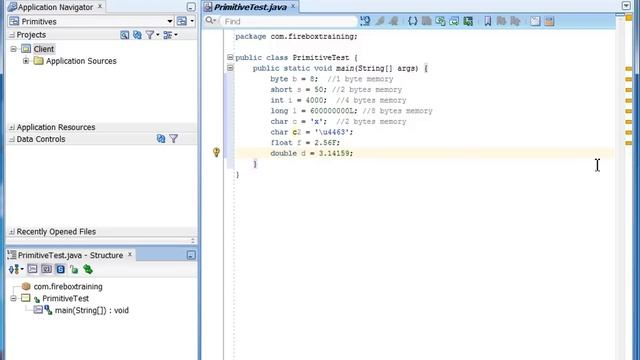Click into the Find search field
Screen dimensions: 640x360
tap(289, 21)
